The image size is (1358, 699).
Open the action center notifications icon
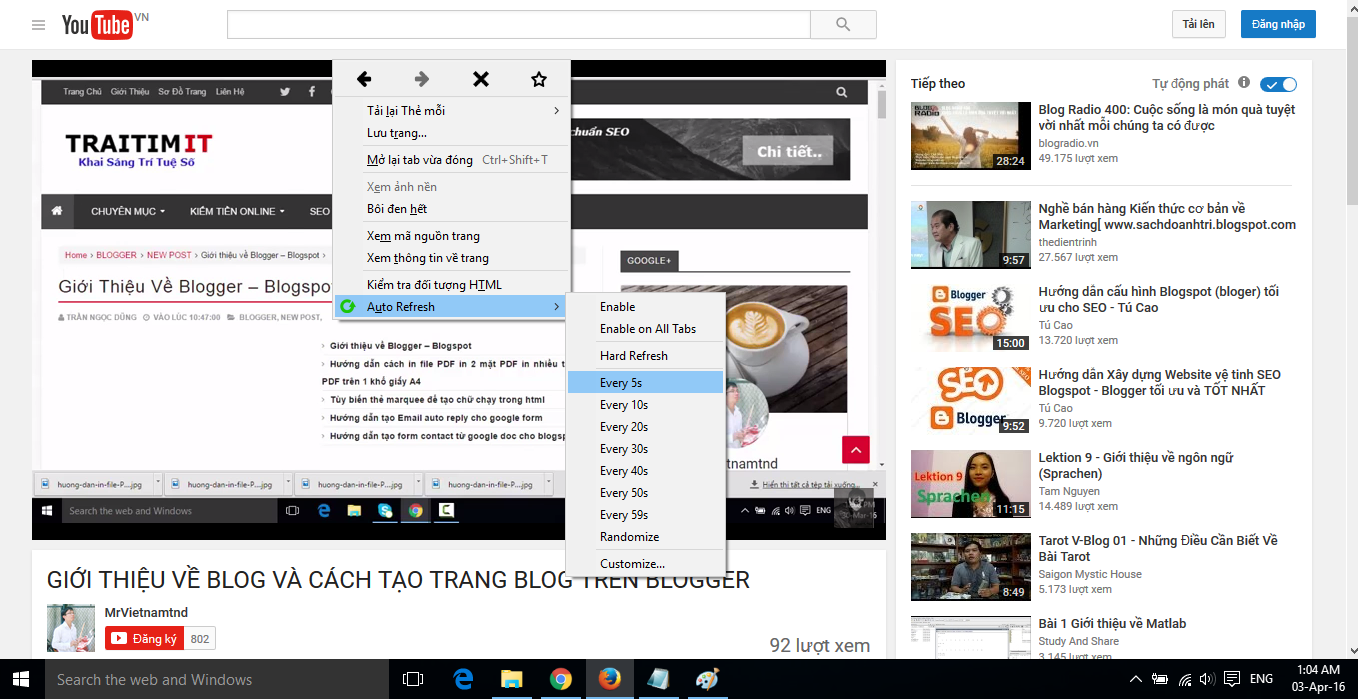coord(1233,679)
